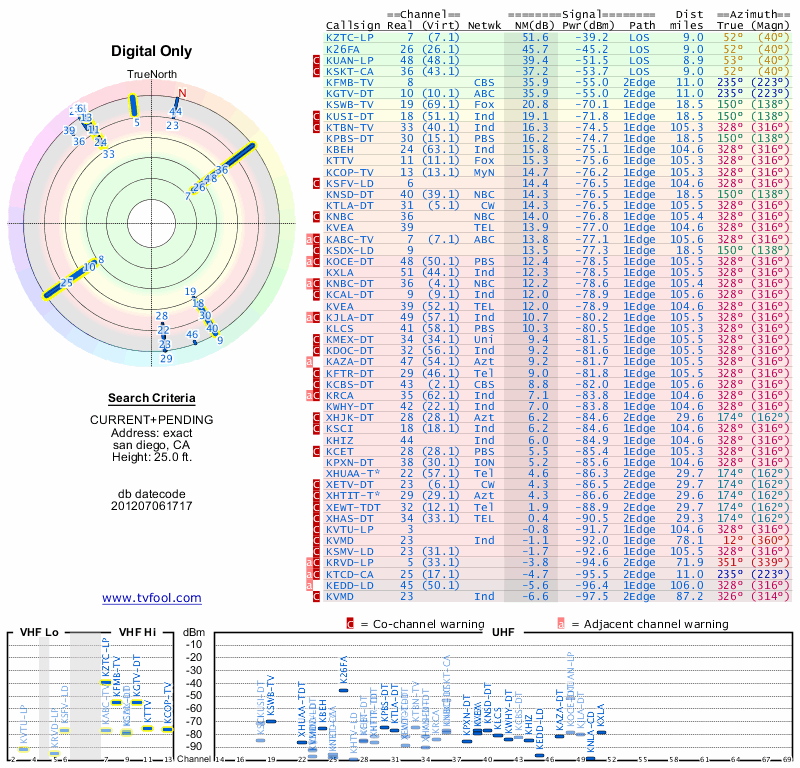Image resolution: width=800 pixels, height=768 pixels.
Task: Click the co-channel icon beside KSFV-LD row
Action: pos(316,183)
